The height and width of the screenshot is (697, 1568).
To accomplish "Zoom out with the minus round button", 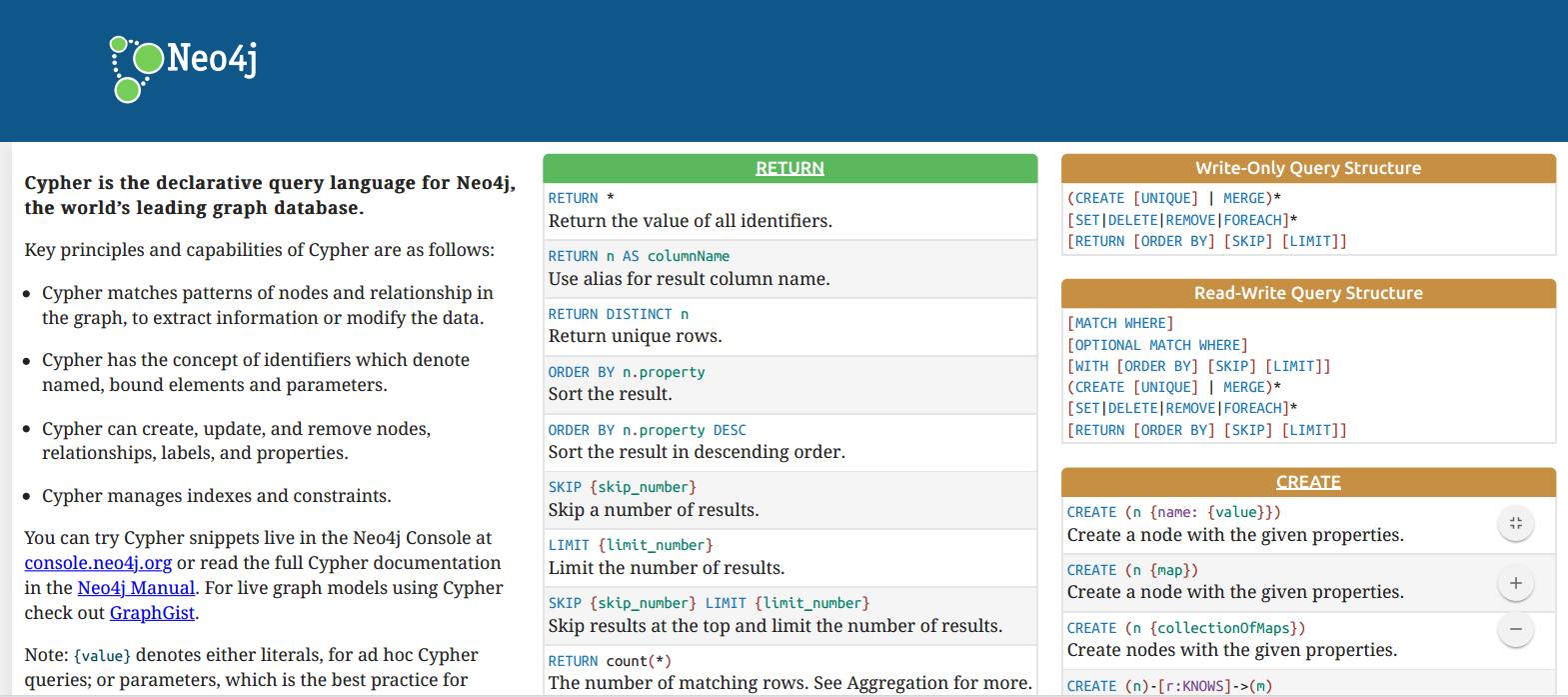I will pos(1515,629).
